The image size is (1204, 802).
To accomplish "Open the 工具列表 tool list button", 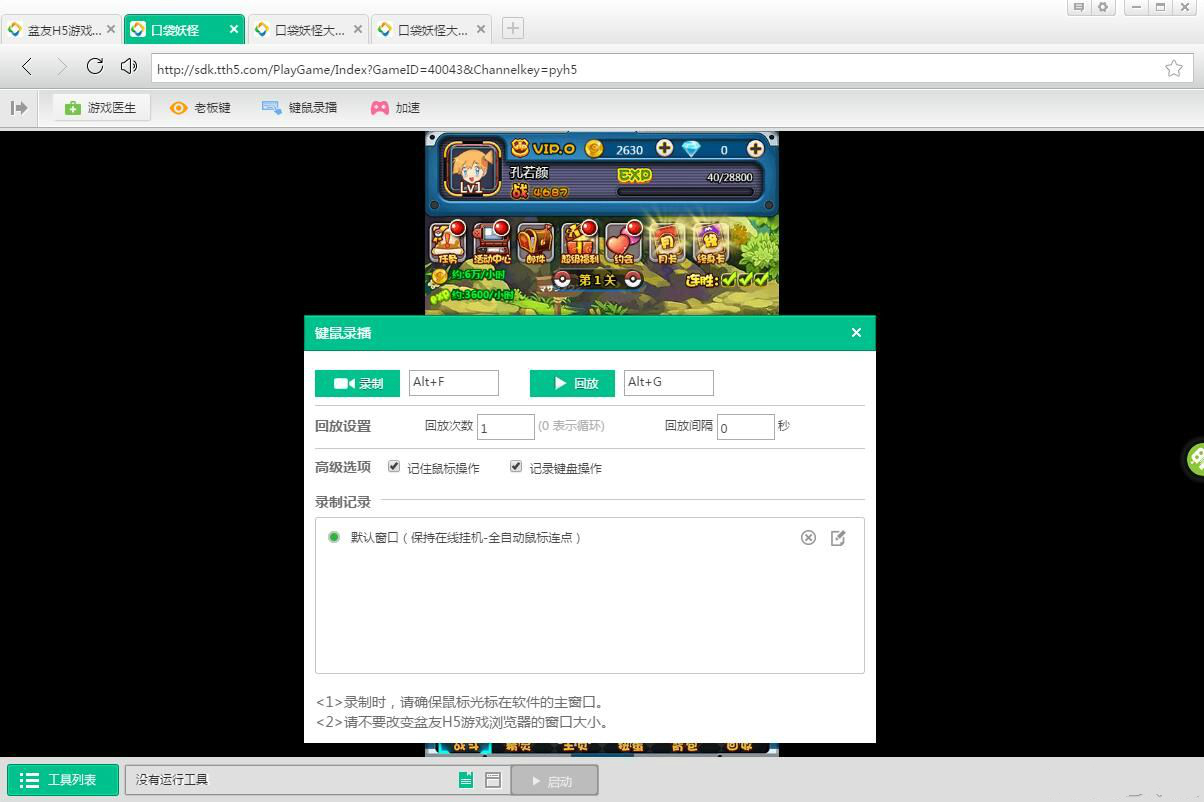I will point(63,780).
